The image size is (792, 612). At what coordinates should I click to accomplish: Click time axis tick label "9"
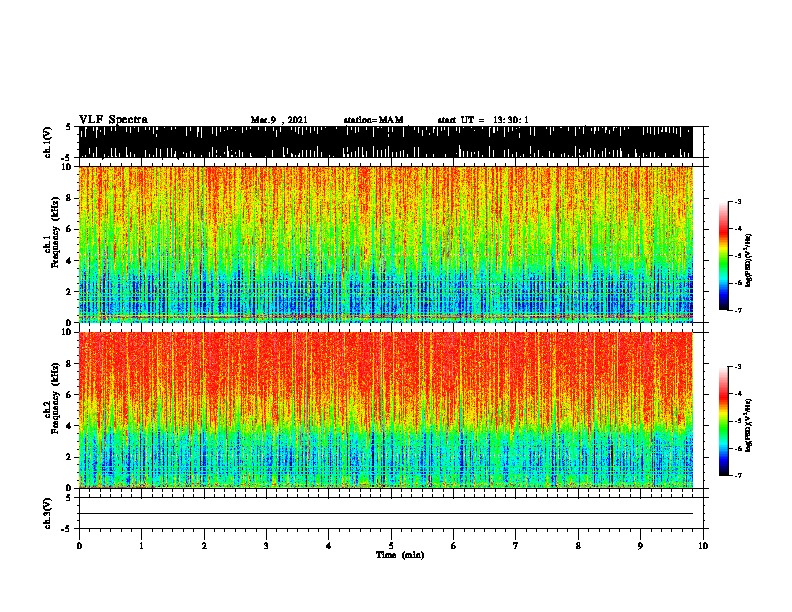(640, 546)
